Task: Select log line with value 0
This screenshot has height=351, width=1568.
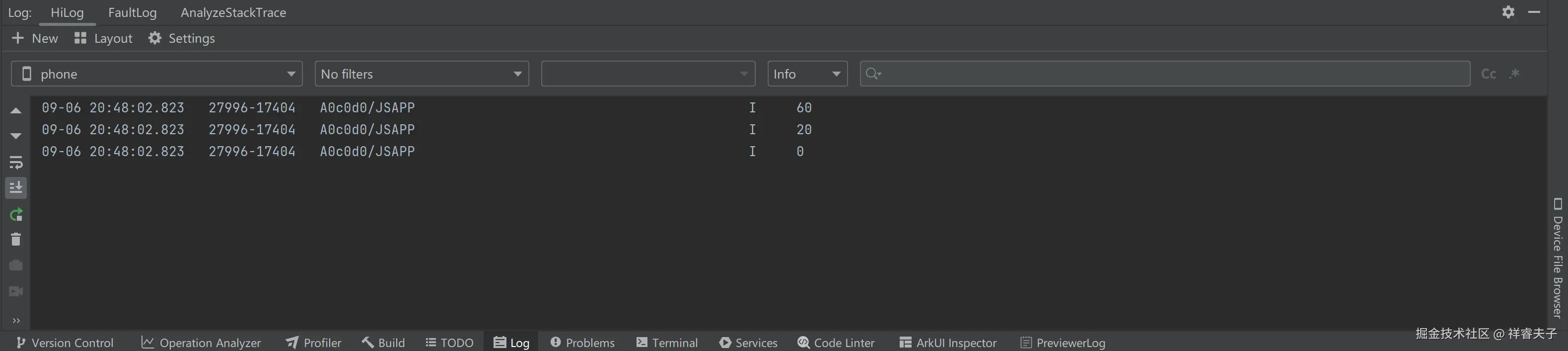Action: (788, 152)
